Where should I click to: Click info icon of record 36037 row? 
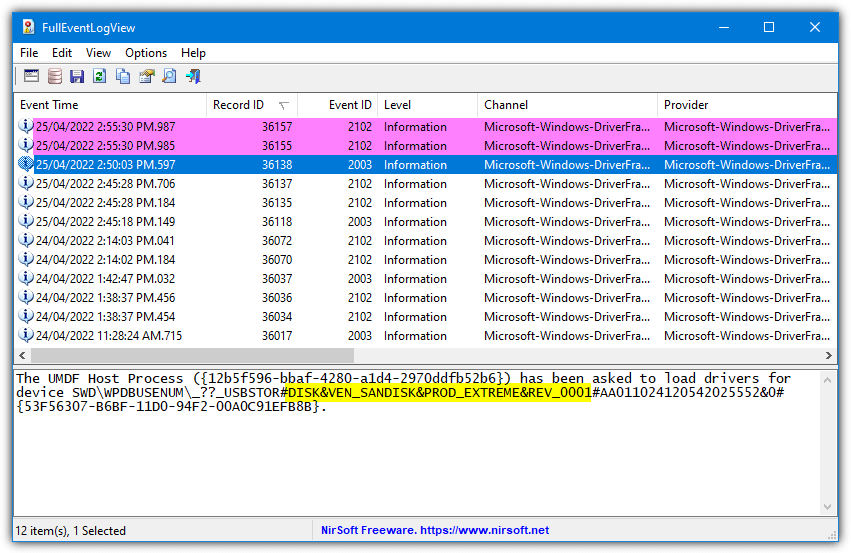[26, 278]
